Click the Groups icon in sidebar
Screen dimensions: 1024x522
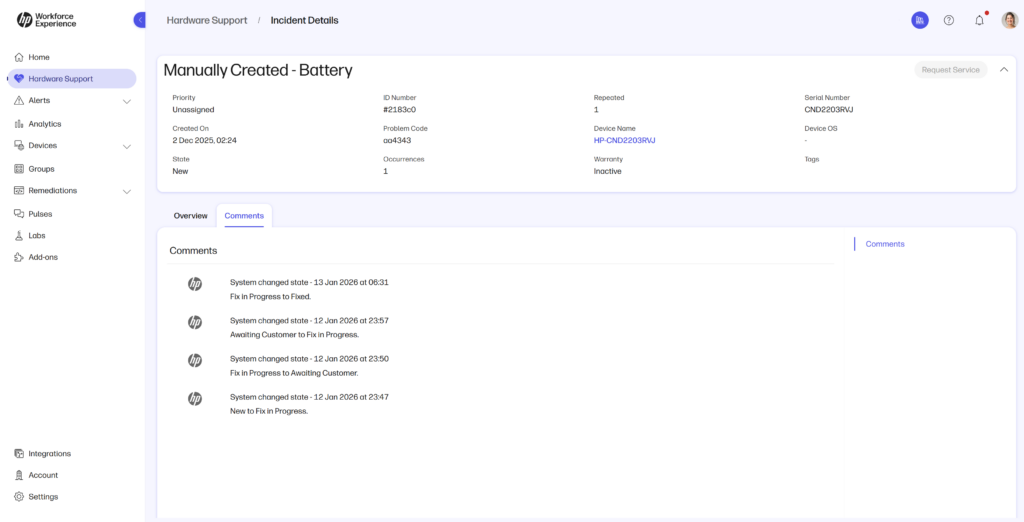19,169
